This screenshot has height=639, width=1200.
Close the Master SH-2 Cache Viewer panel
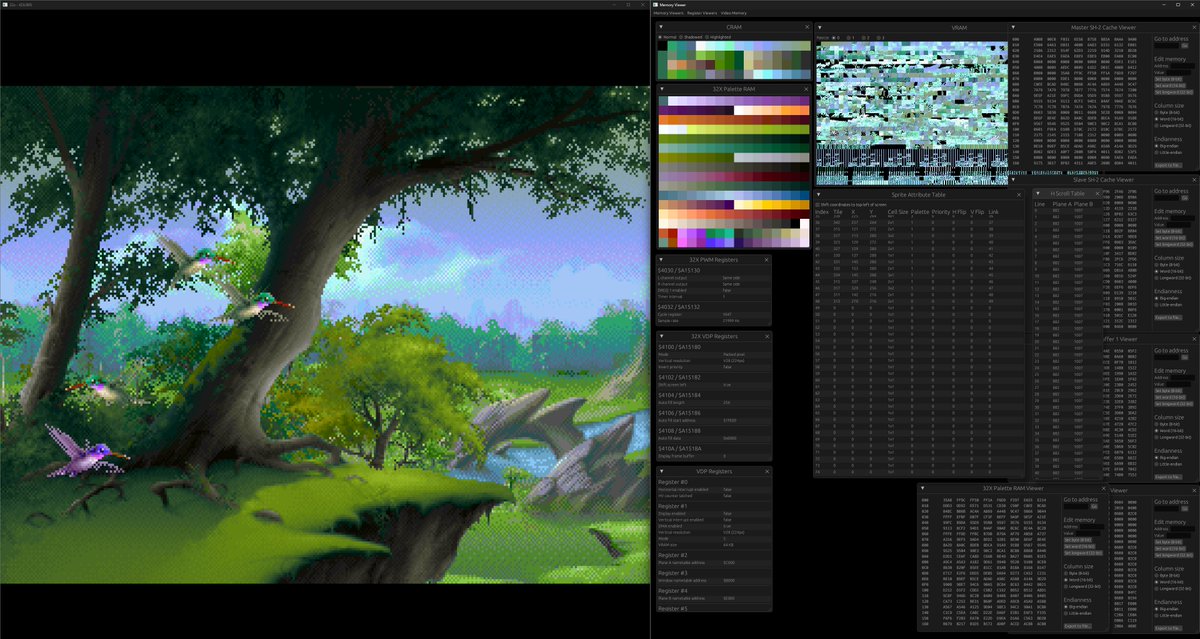pos(1194,28)
